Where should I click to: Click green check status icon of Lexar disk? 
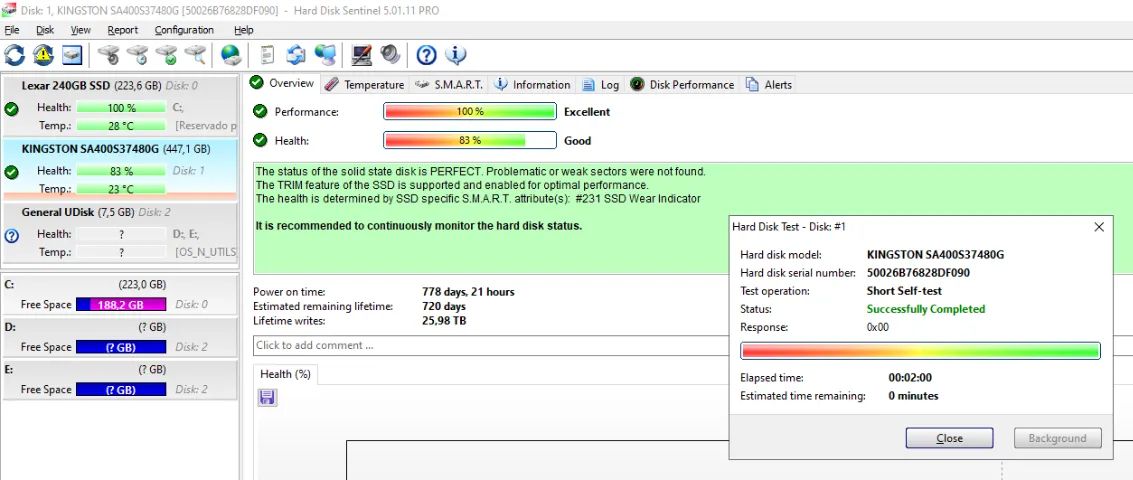pyautogui.click(x=11, y=108)
